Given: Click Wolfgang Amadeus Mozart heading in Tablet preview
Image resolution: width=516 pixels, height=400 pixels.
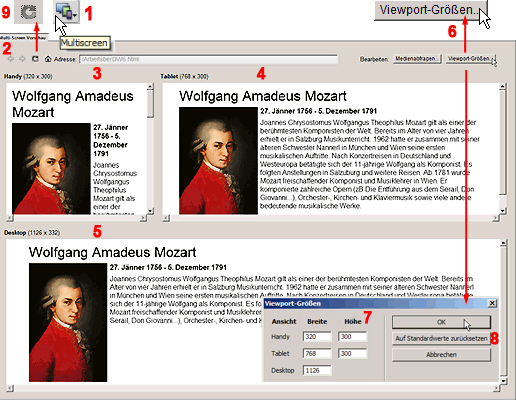Looking at the screenshot, I should pos(263,96).
